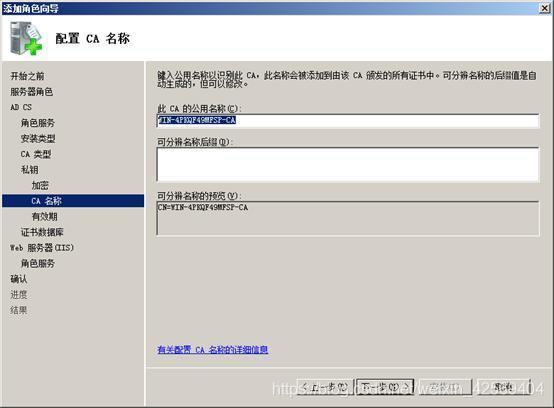Close the 添加角色向导 window
This screenshot has height=408, width=554.
[544, 8]
